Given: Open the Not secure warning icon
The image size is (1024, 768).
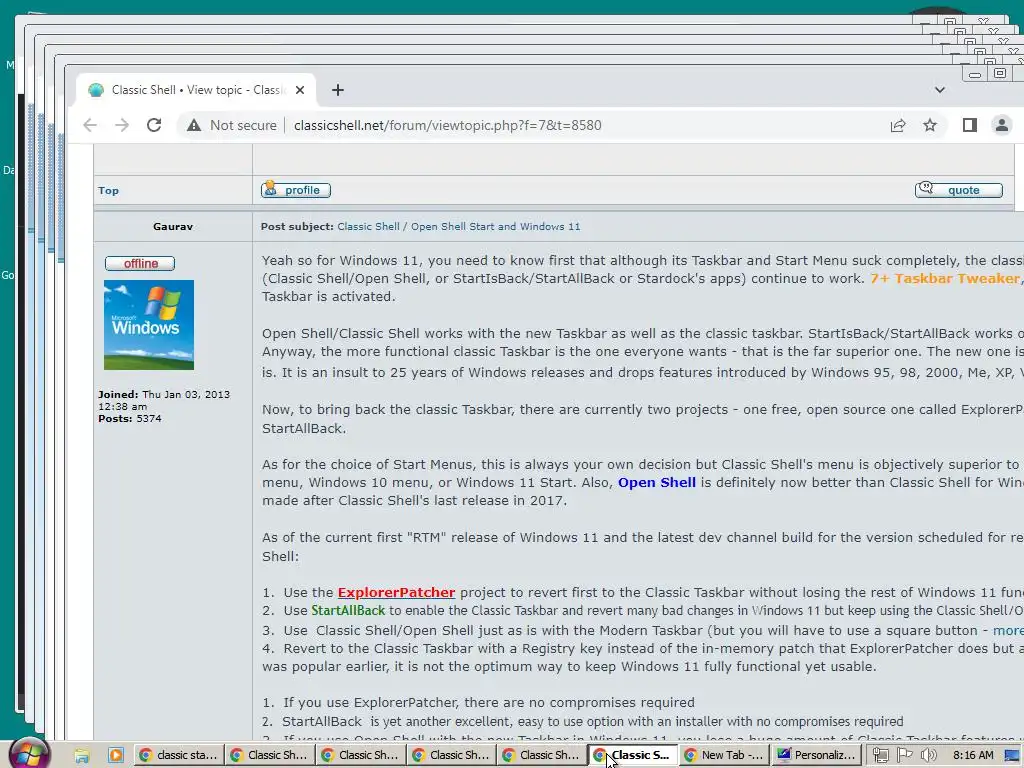Looking at the screenshot, I should [x=194, y=125].
